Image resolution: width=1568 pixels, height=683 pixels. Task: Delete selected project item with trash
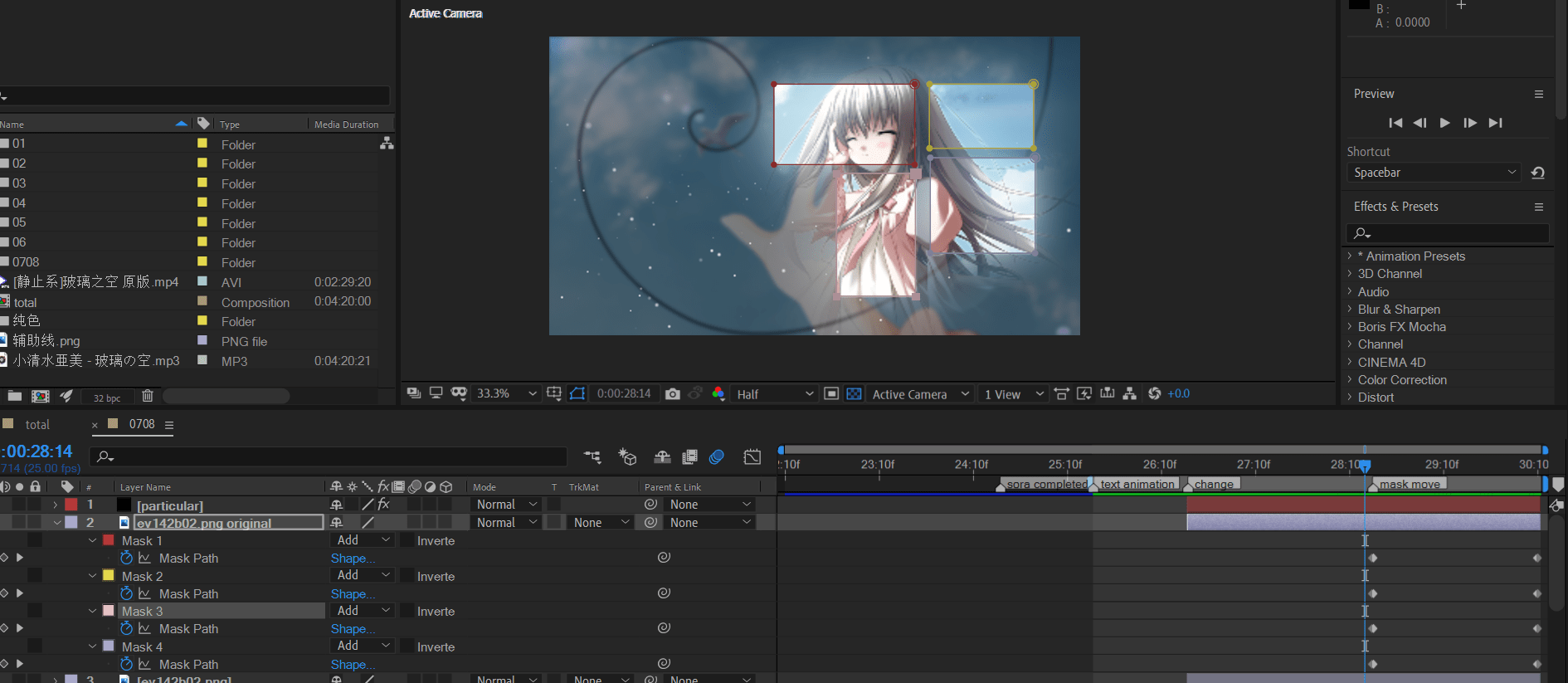tap(148, 397)
